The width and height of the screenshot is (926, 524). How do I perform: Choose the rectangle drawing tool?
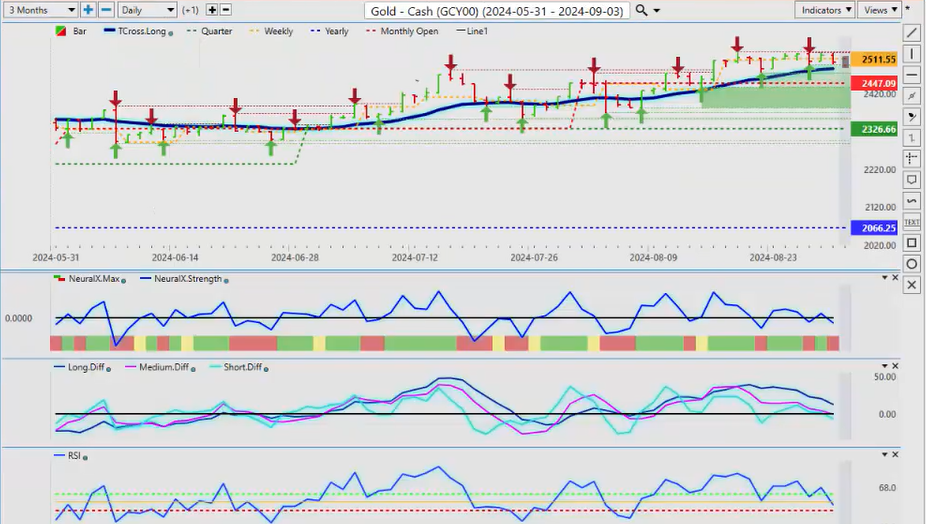(911, 243)
